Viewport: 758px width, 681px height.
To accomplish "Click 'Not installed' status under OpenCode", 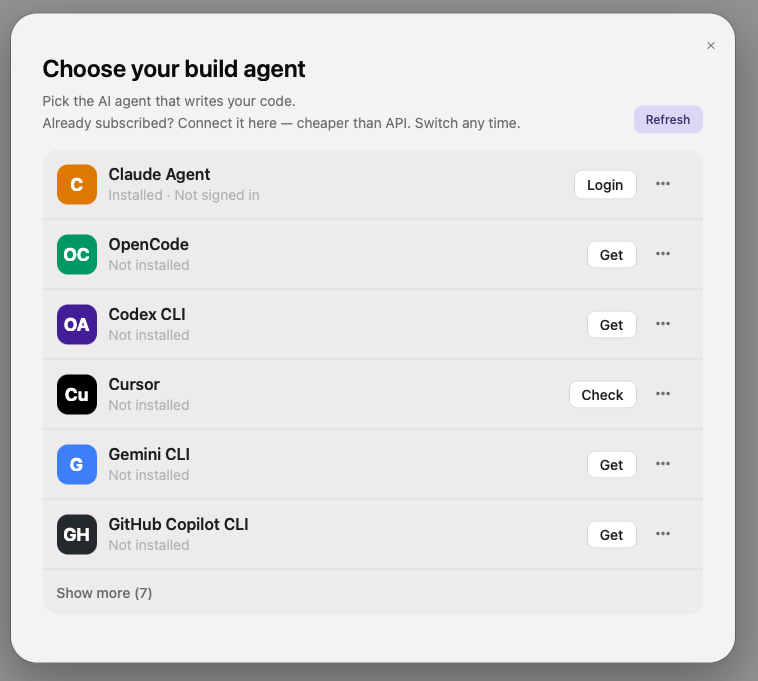I will (149, 265).
